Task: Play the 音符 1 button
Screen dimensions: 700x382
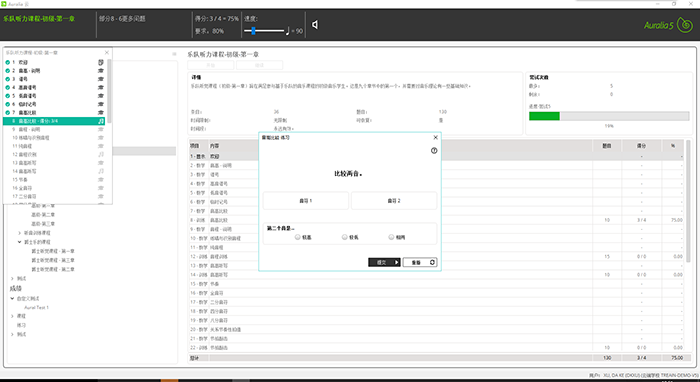Action: pos(306,201)
